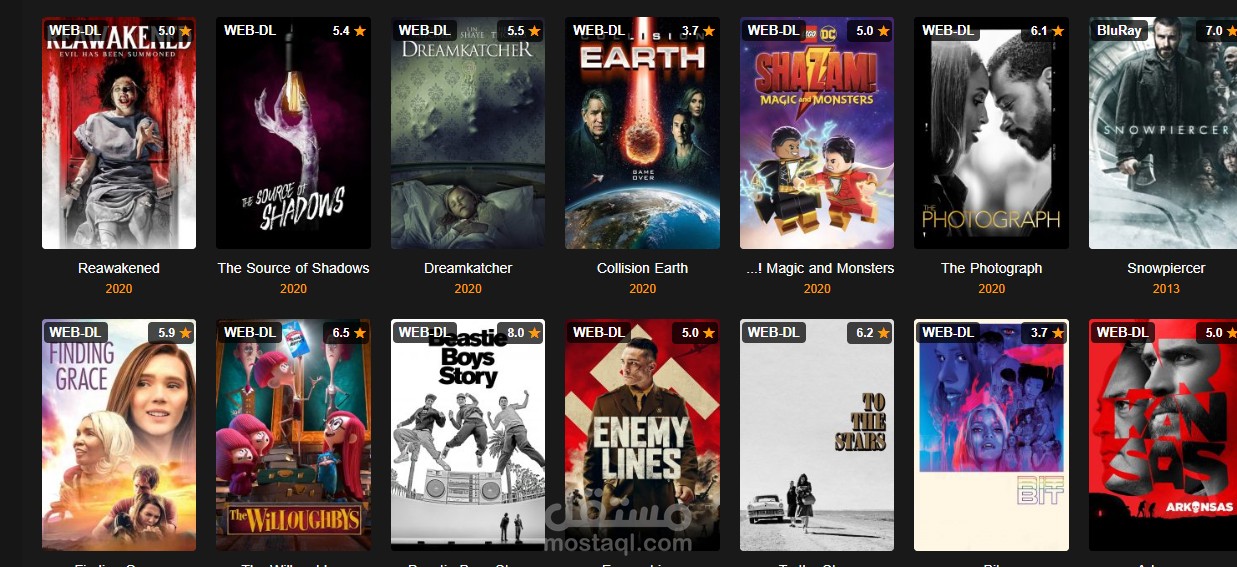Open the Arkansas movie poster

pos(1163,435)
